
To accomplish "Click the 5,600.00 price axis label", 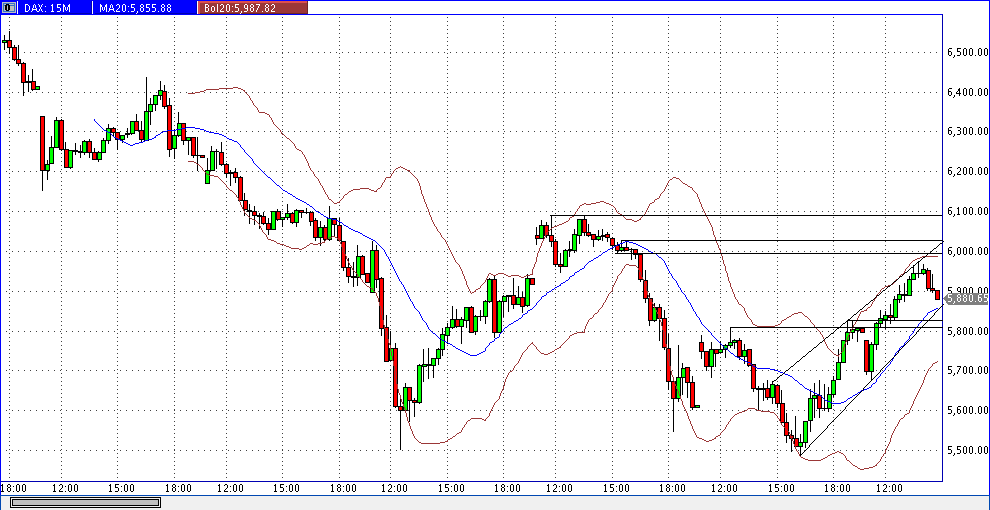I will [967, 410].
